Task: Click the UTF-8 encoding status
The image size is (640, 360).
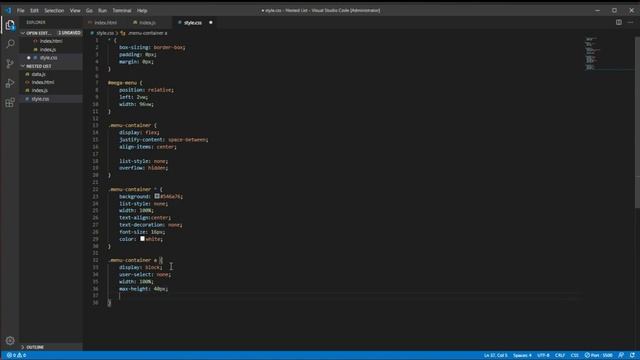Action: [x=543, y=355]
